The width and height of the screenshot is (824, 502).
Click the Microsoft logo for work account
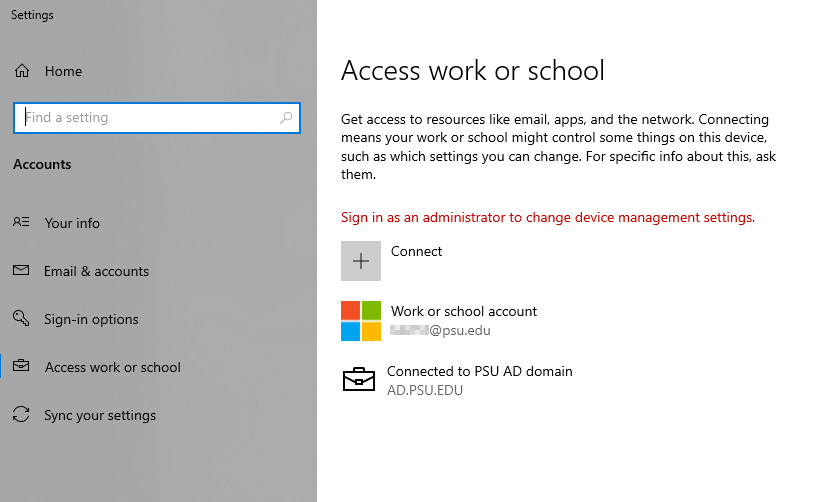pos(361,321)
